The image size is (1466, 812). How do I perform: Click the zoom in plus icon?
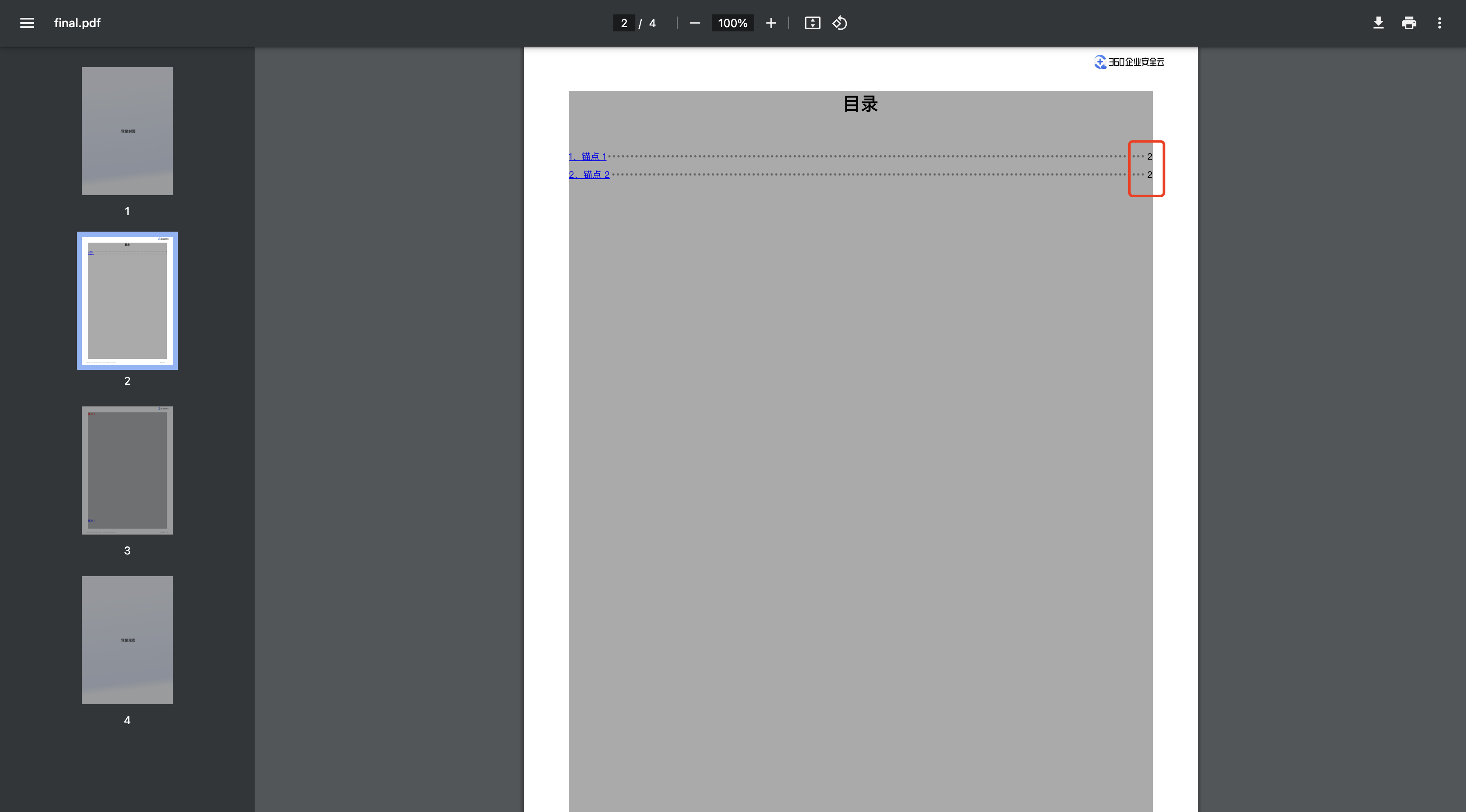pos(770,23)
